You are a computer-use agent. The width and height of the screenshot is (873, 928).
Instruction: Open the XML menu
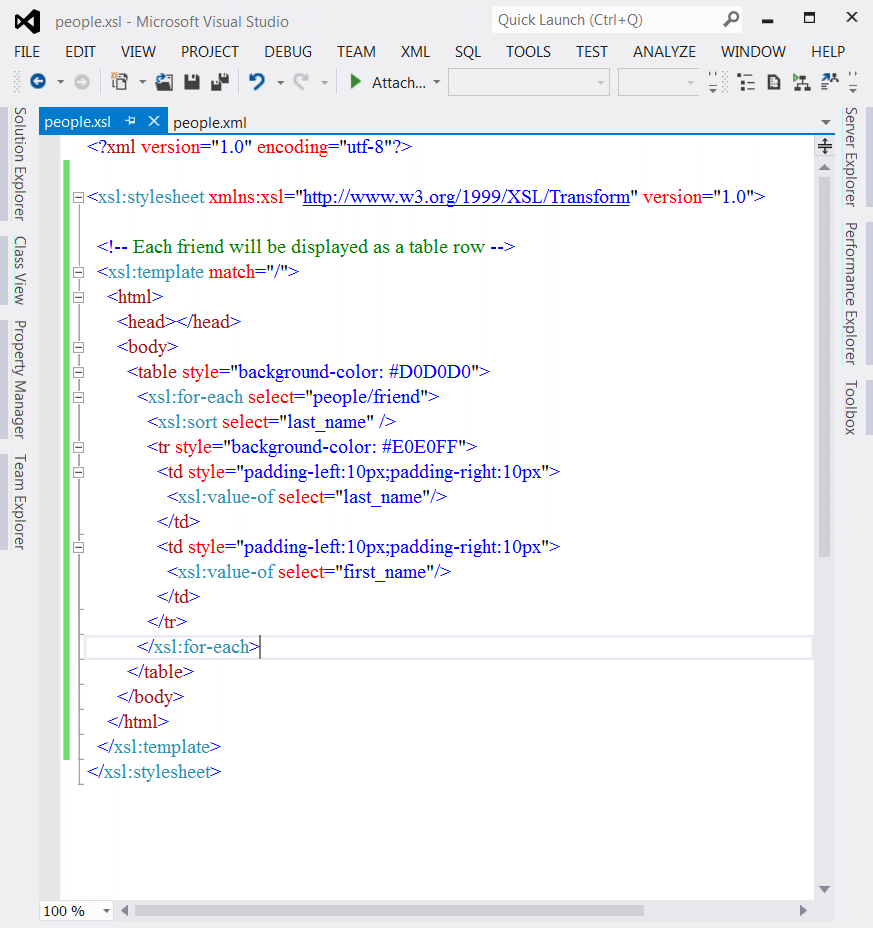pos(415,52)
